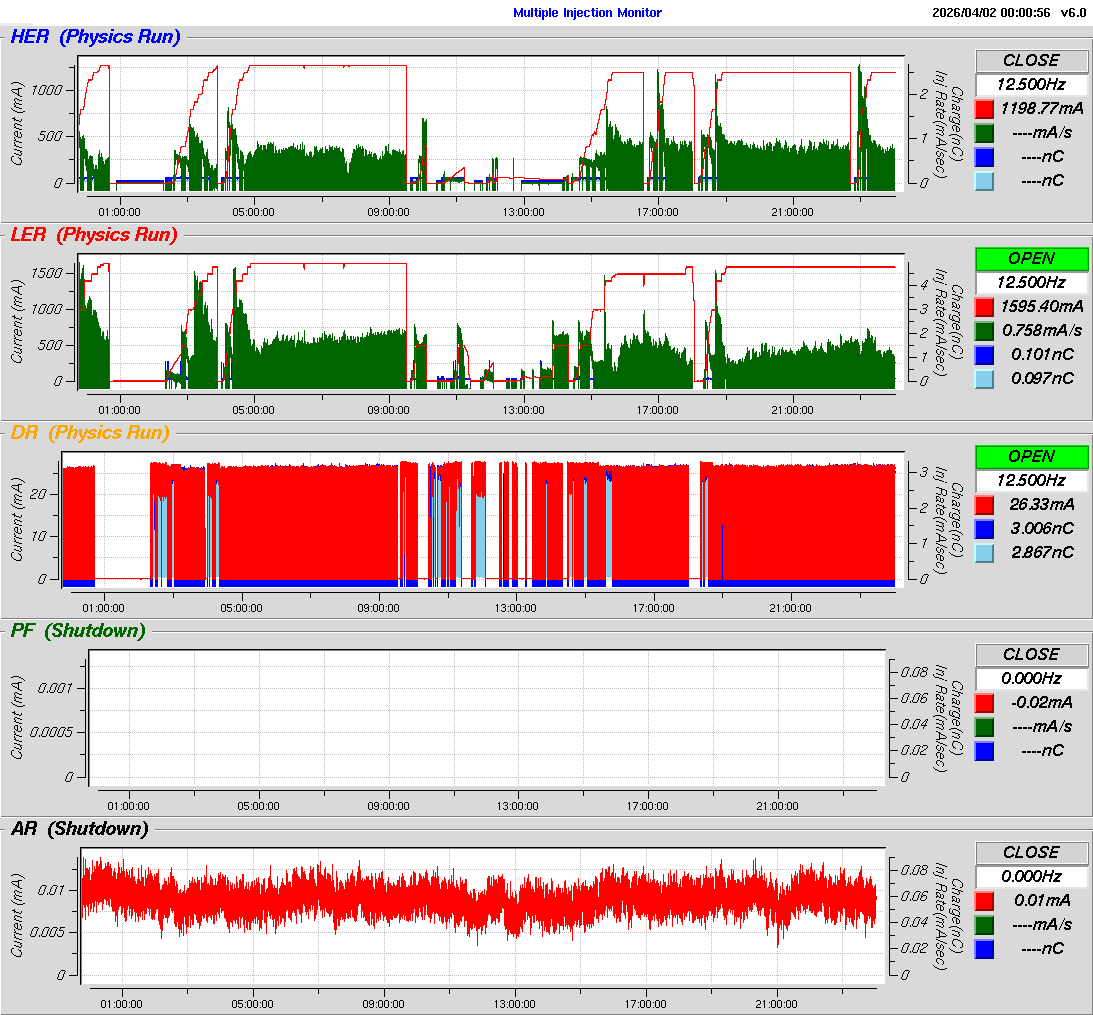The height and width of the screenshot is (1015, 1093).
Task: Click the LER 1595.40mA current readout
Action: click(x=1043, y=306)
